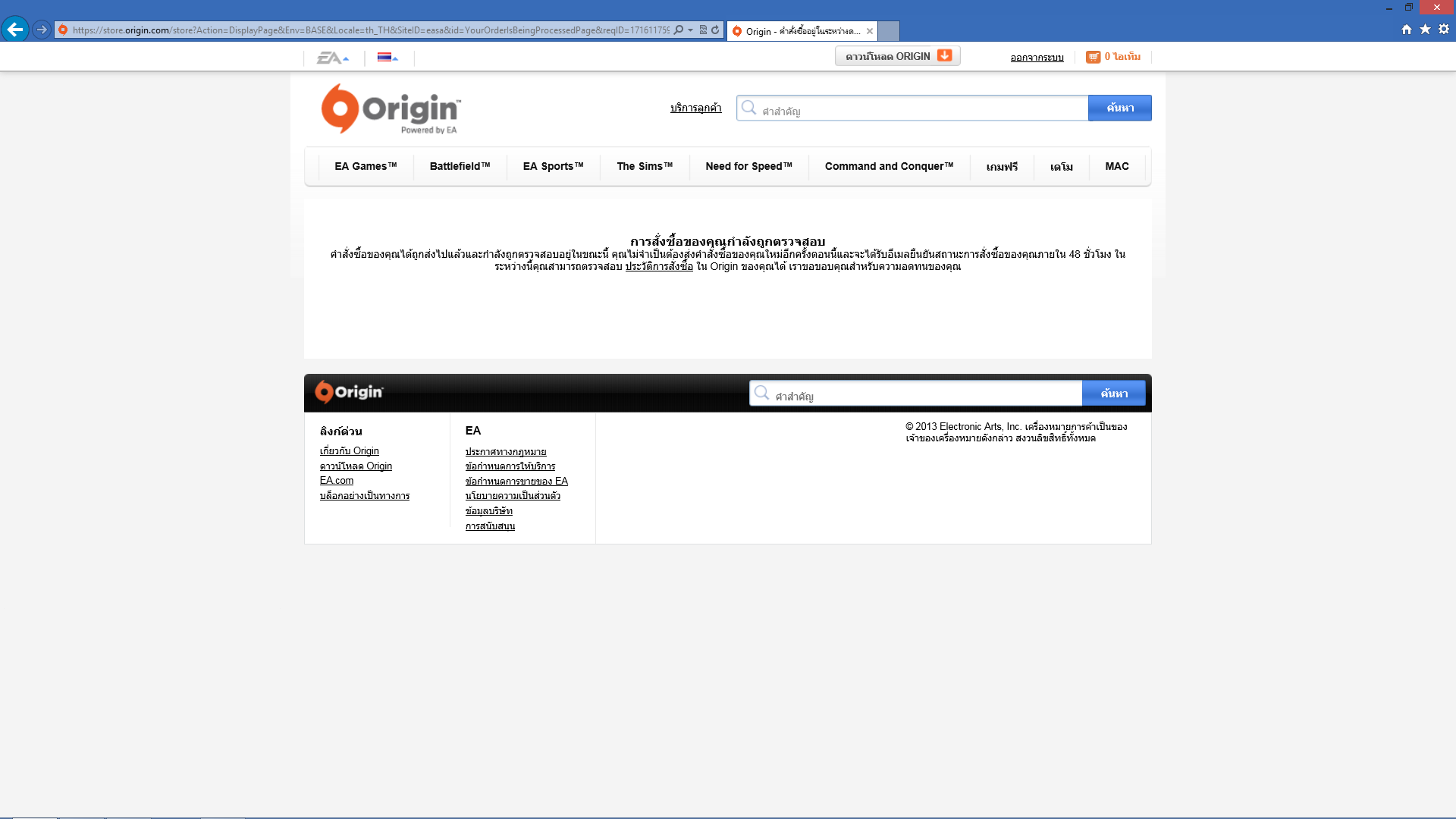The image size is (1456, 819).
Task: Click the browser Back arrow button
Action: (x=15, y=30)
